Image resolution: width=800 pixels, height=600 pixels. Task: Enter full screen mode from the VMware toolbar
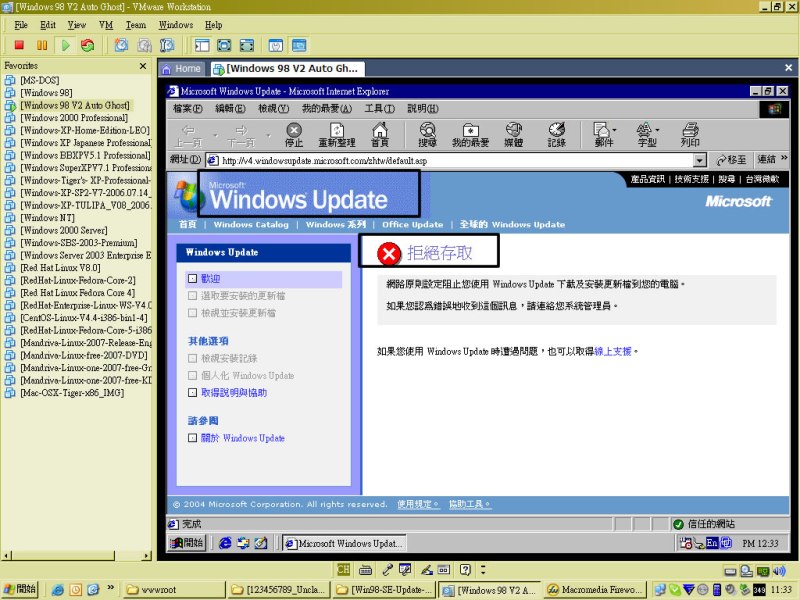click(224, 45)
